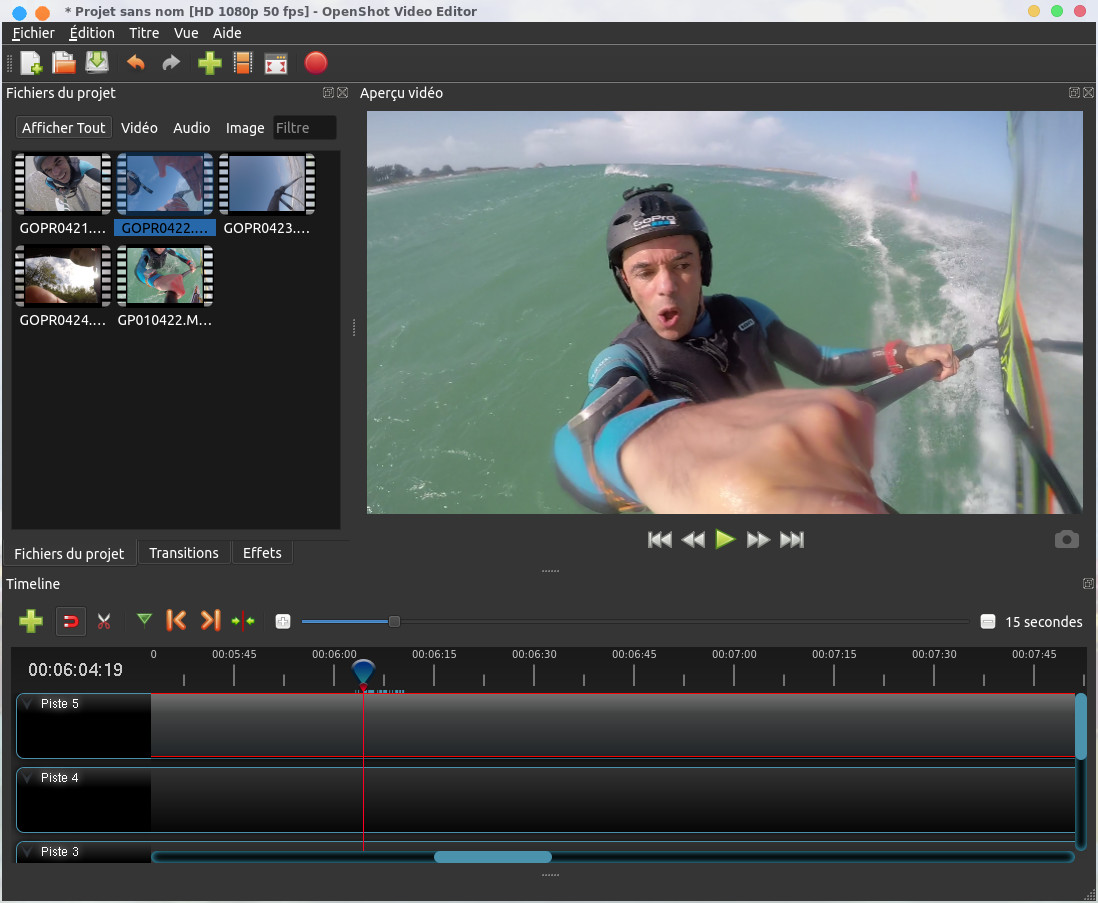Screen dimensions: 1098x903
Task: Take a snapshot with the camera icon
Action: pos(1066,540)
